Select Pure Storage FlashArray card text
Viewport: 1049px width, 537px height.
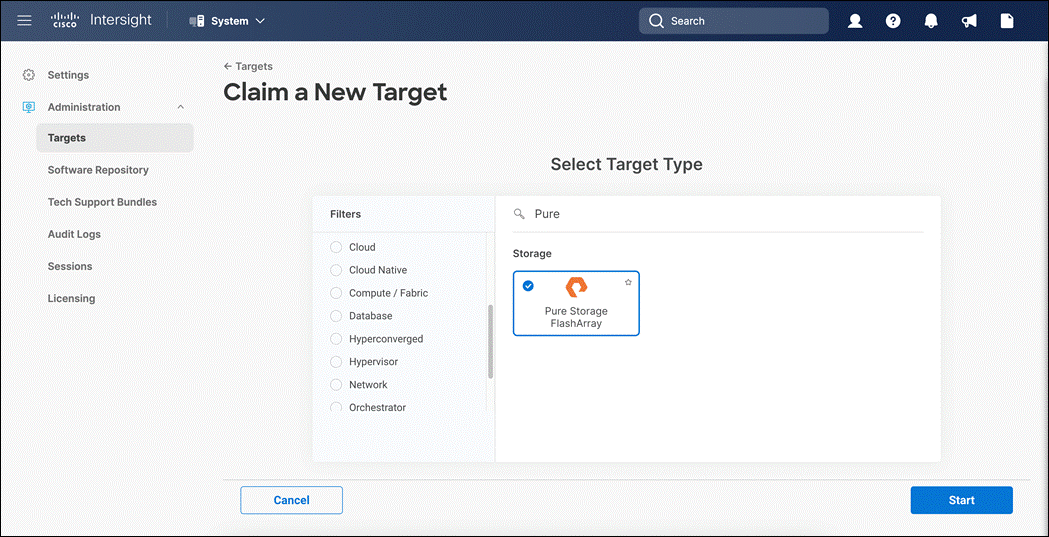point(576,318)
